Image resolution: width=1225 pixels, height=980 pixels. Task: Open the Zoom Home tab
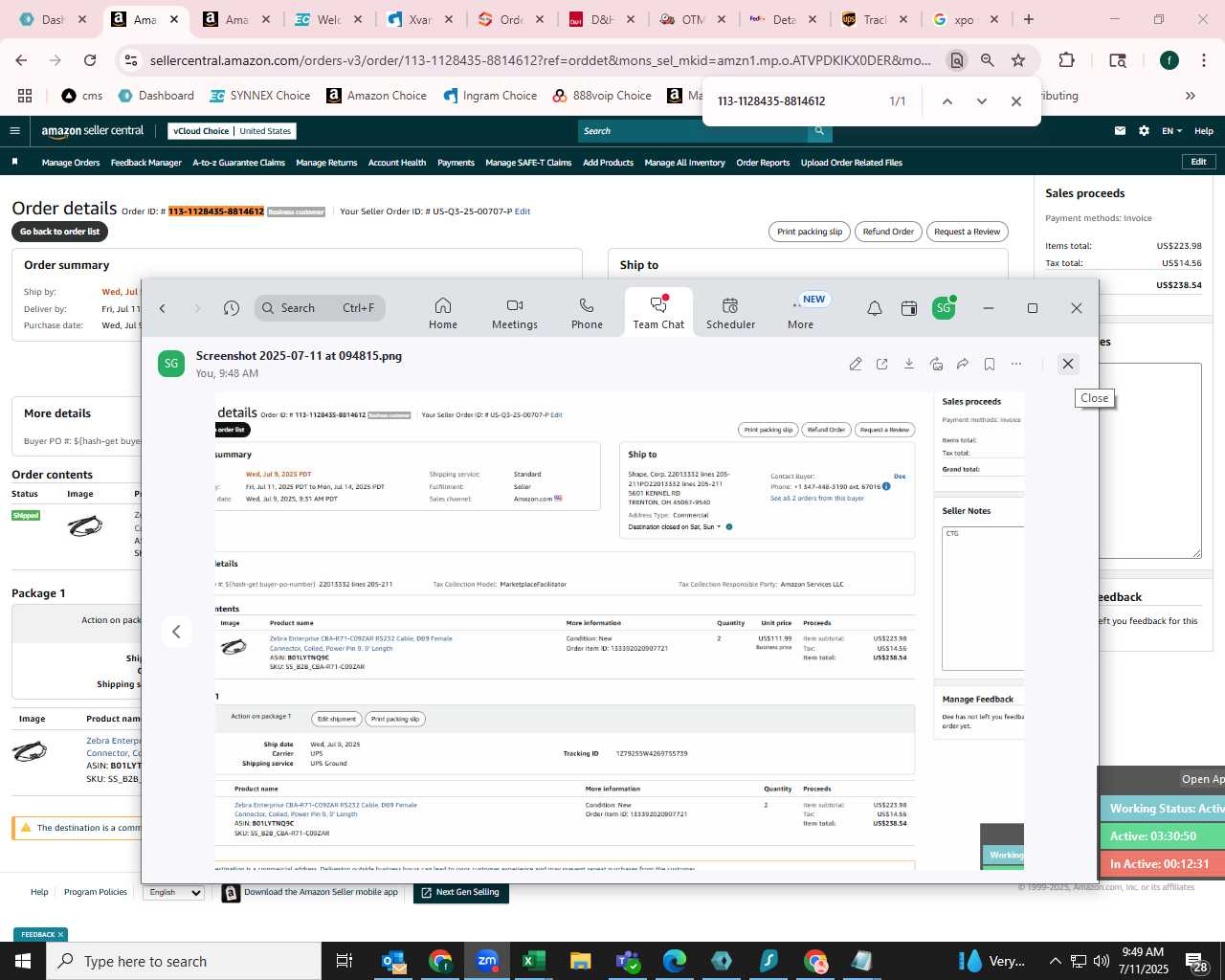(443, 313)
